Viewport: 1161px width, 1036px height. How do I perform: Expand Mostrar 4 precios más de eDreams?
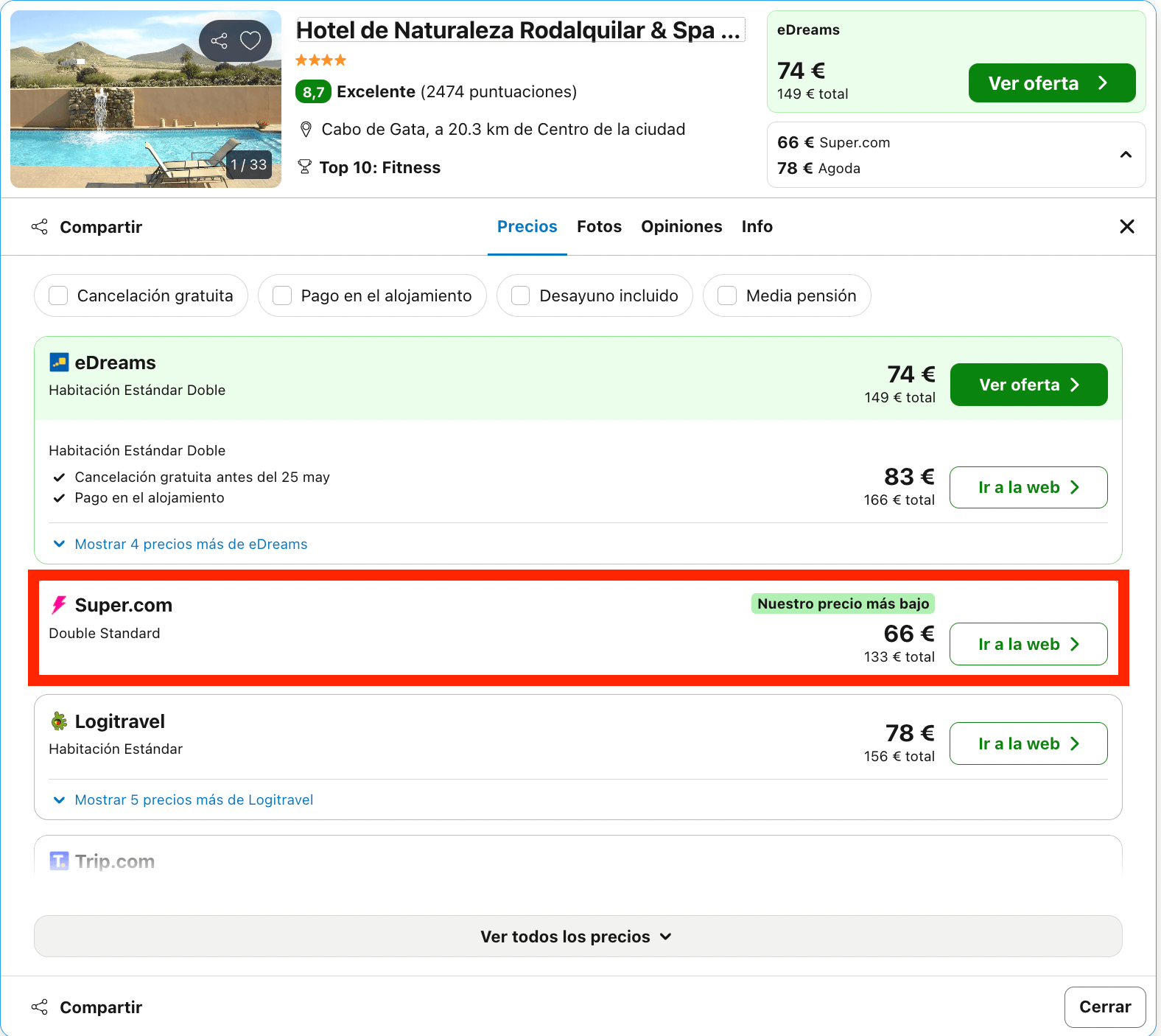[x=191, y=544]
